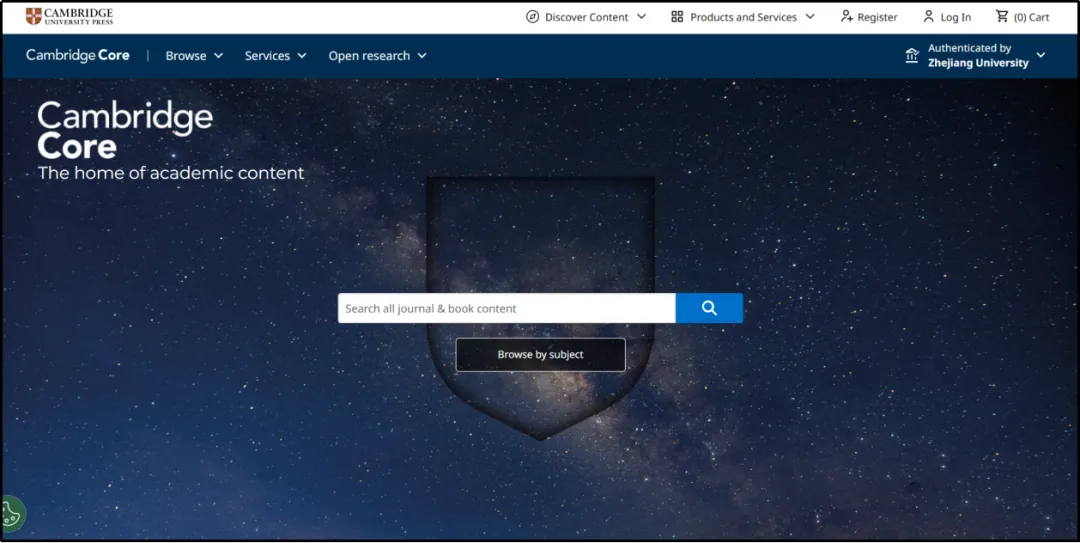The image size is (1080, 543).
Task: Click the add-user icon beside Register
Action: coord(847,17)
